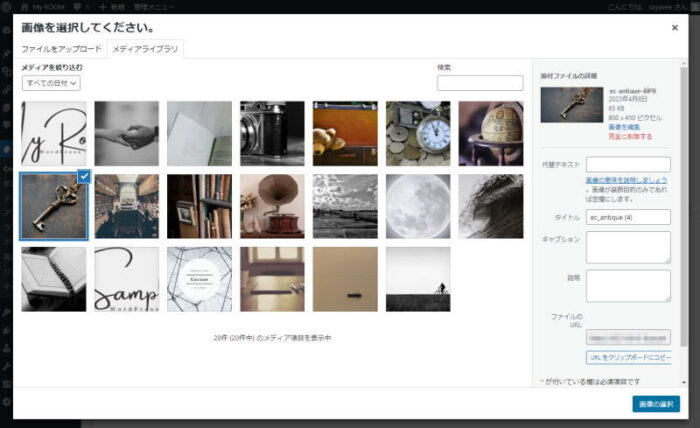This screenshot has height=428, width=700.
Task: Click the scrollbar down arrow in details panel
Action: (683, 382)
